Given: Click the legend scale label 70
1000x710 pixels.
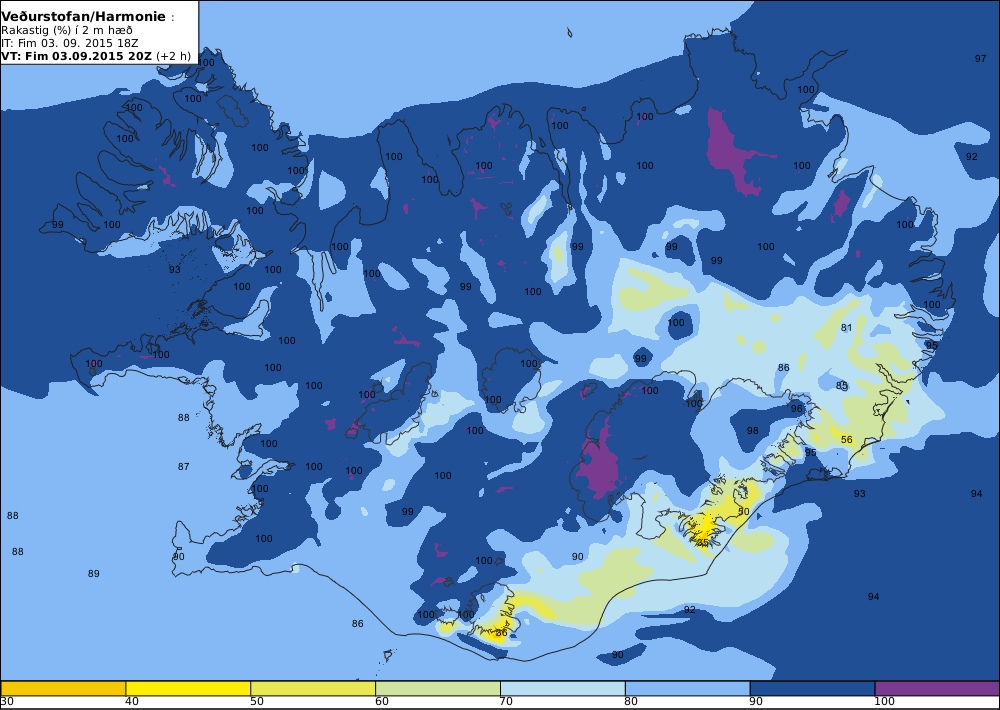Looking at the screenshot, I should [506, 702].
